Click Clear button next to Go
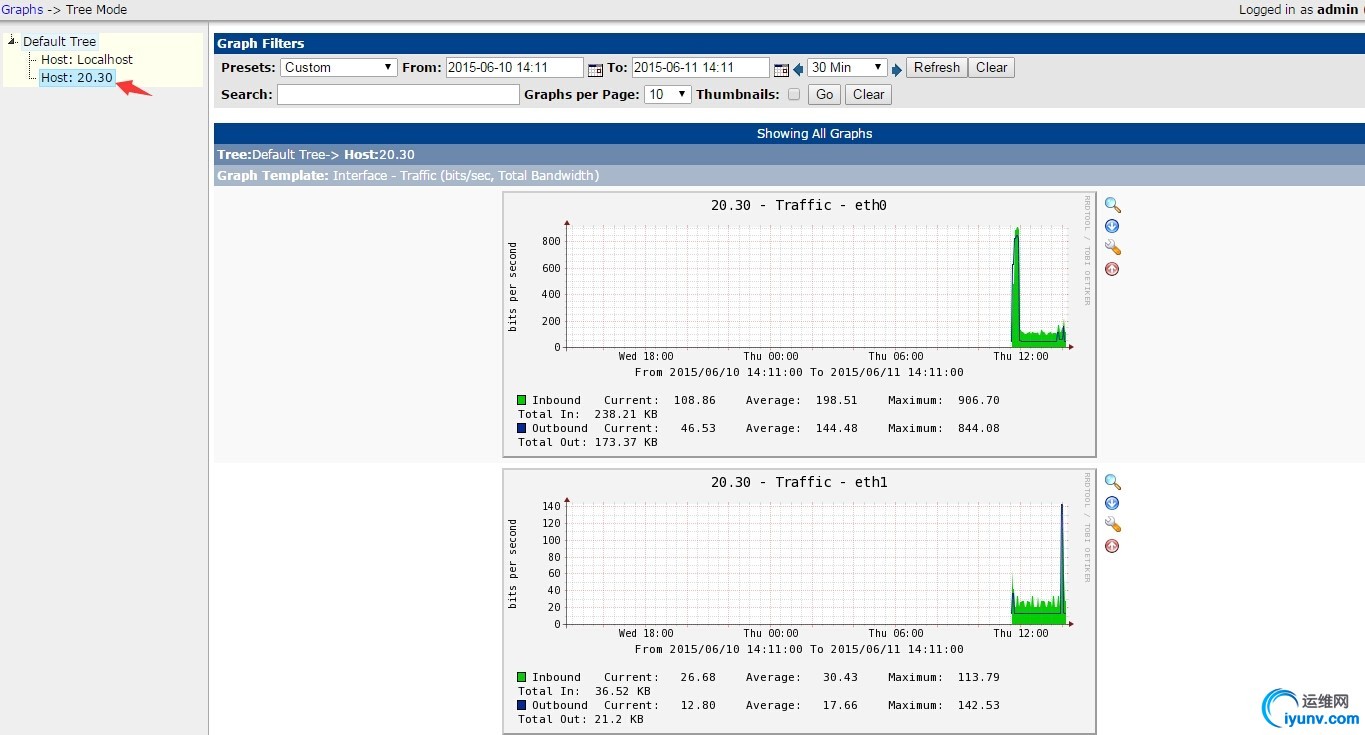 [868, 95]
